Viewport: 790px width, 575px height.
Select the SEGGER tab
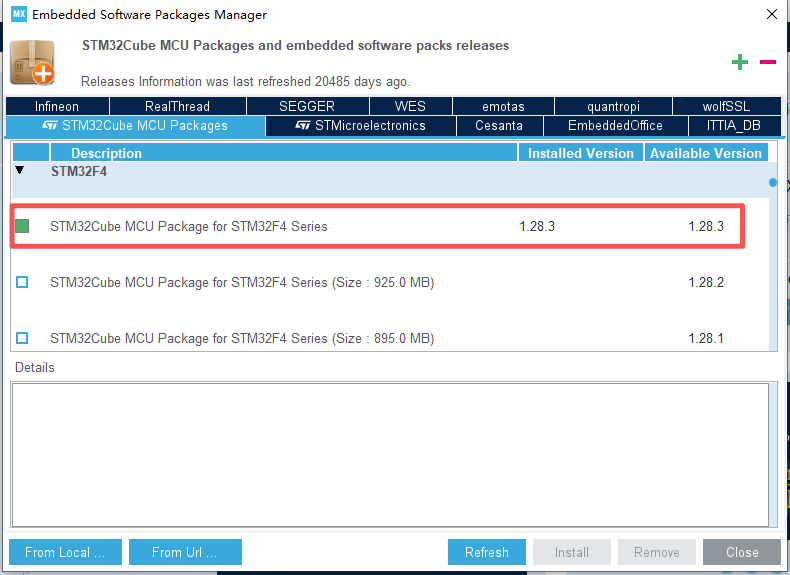coord(307,106)
